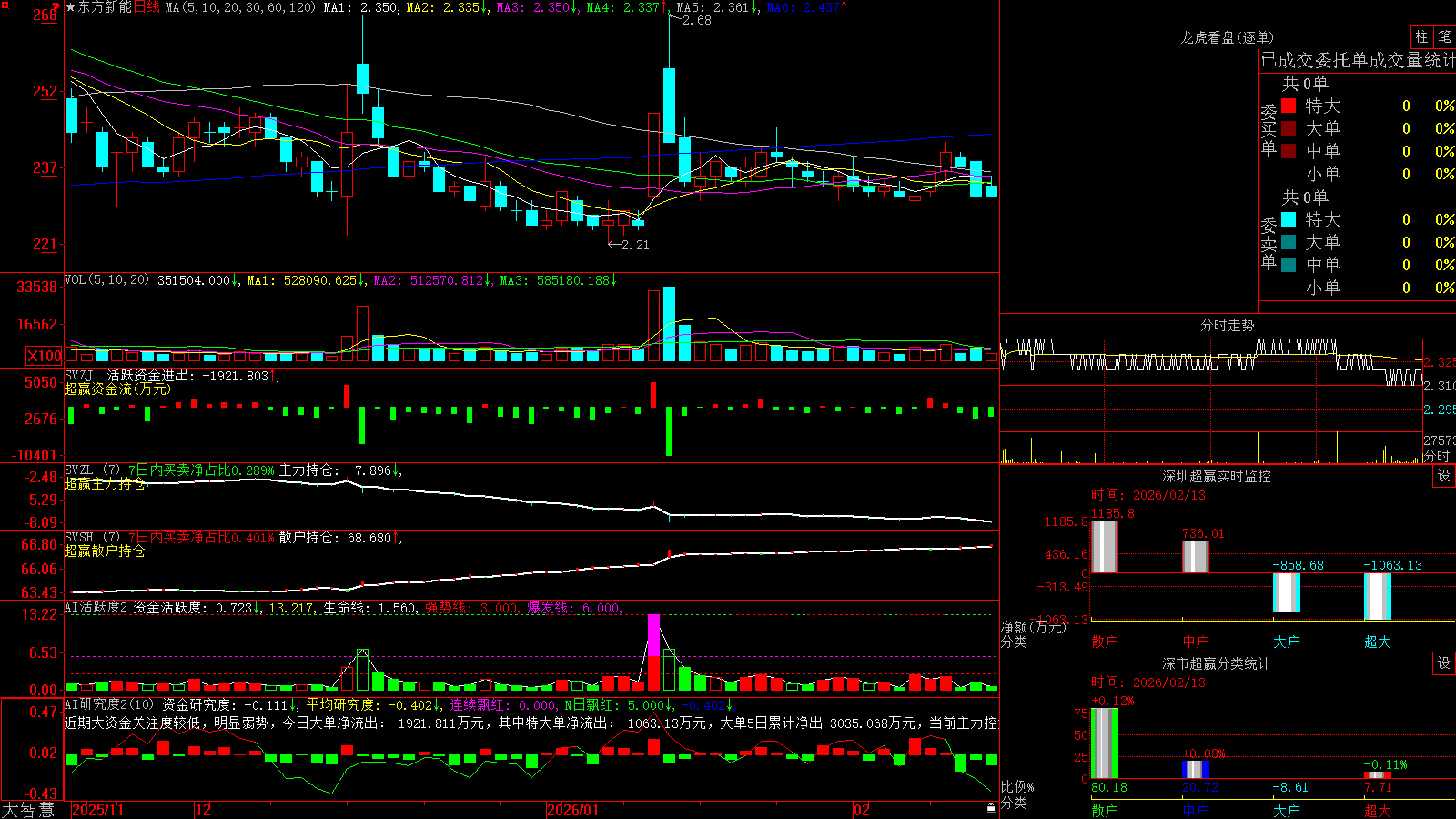Click the 平均研究度: -0.402 label
The height and width of the screenshot is (819, 1456).
click(x=369, y=704)
